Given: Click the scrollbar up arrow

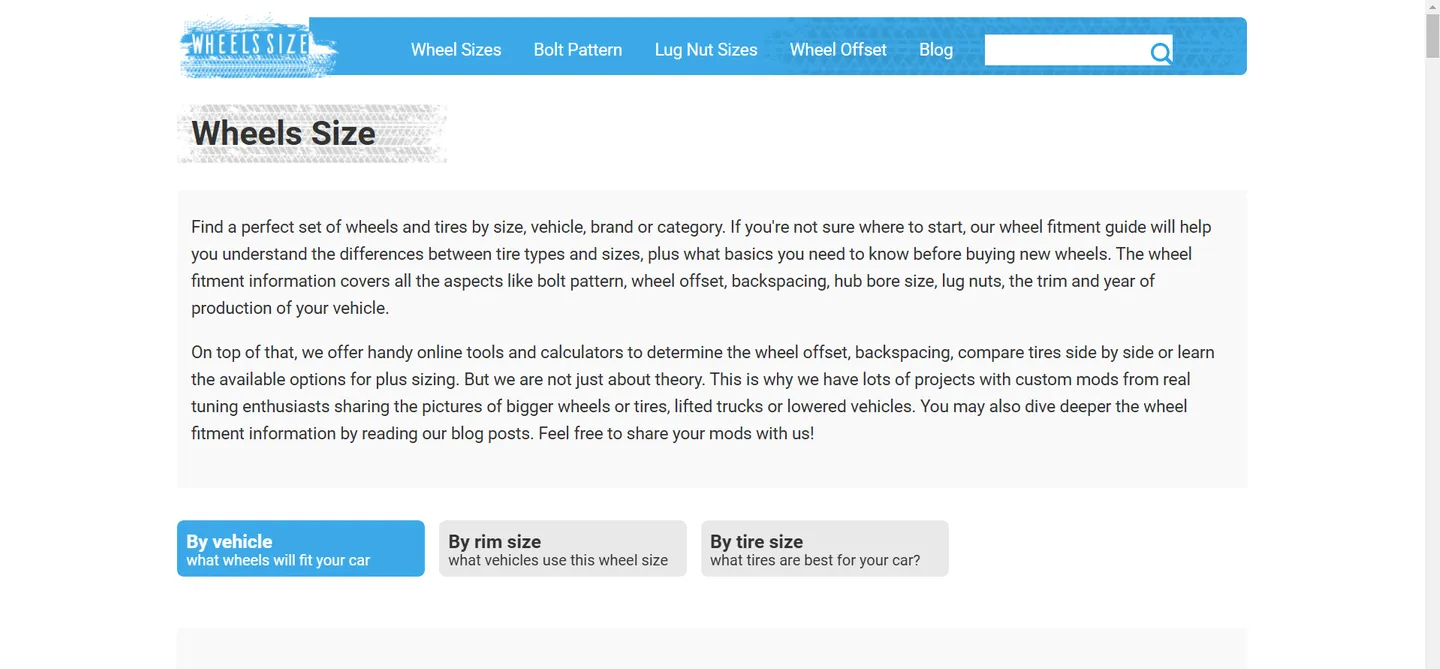Looking at the screenshot, I should [1432, 8].
